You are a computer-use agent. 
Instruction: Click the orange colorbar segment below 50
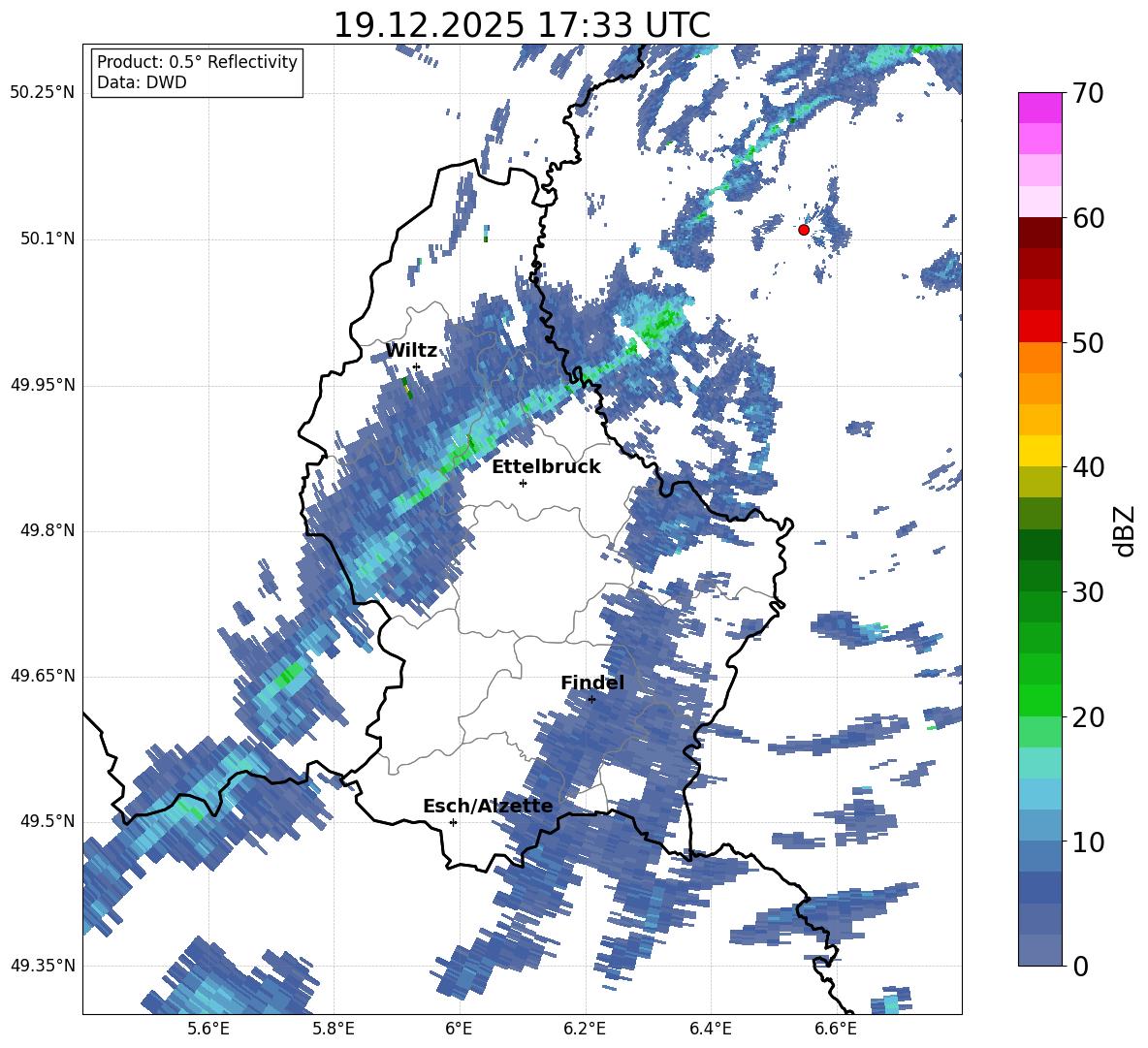[x=1039, y=358]
